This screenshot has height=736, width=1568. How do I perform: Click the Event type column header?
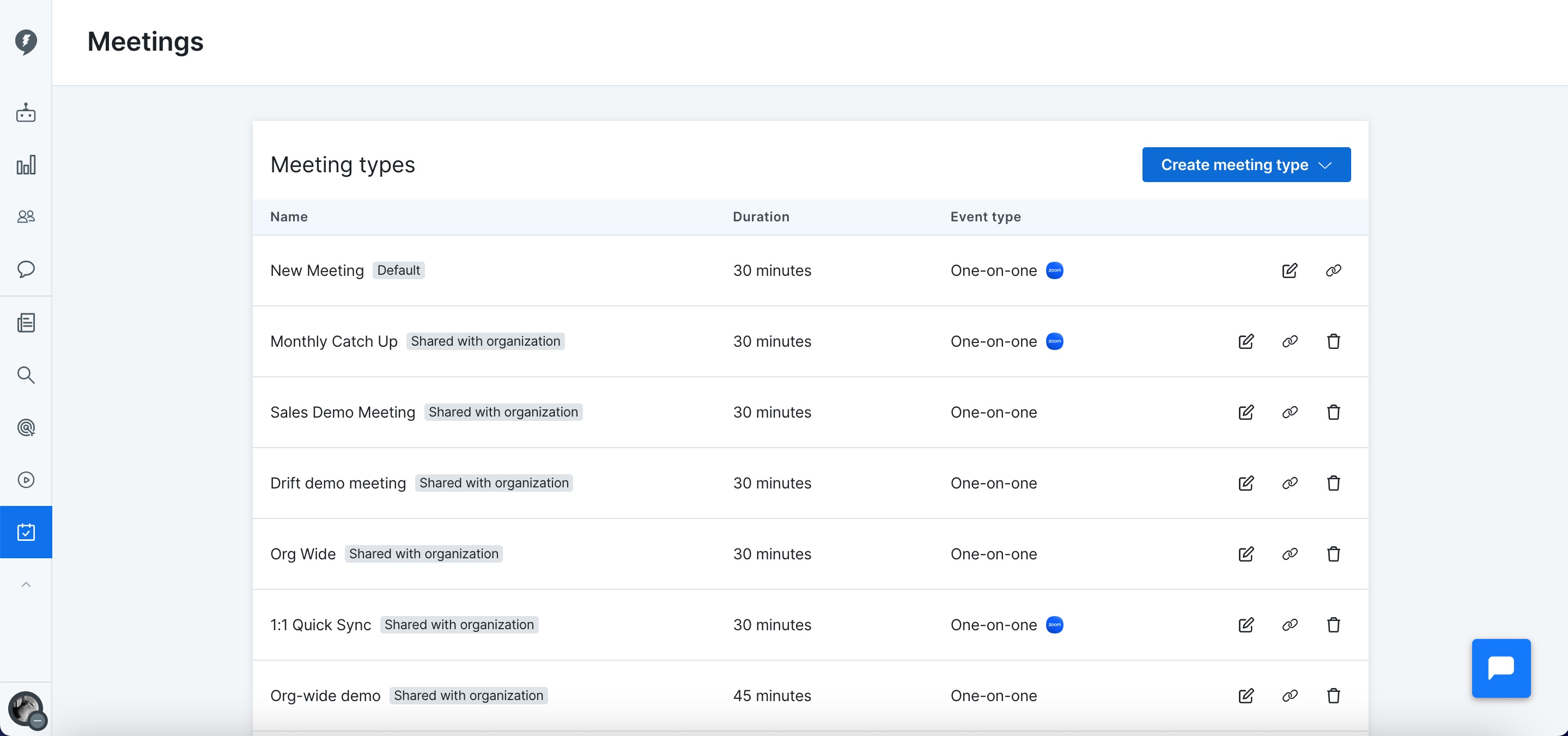[x=986, y=217]
